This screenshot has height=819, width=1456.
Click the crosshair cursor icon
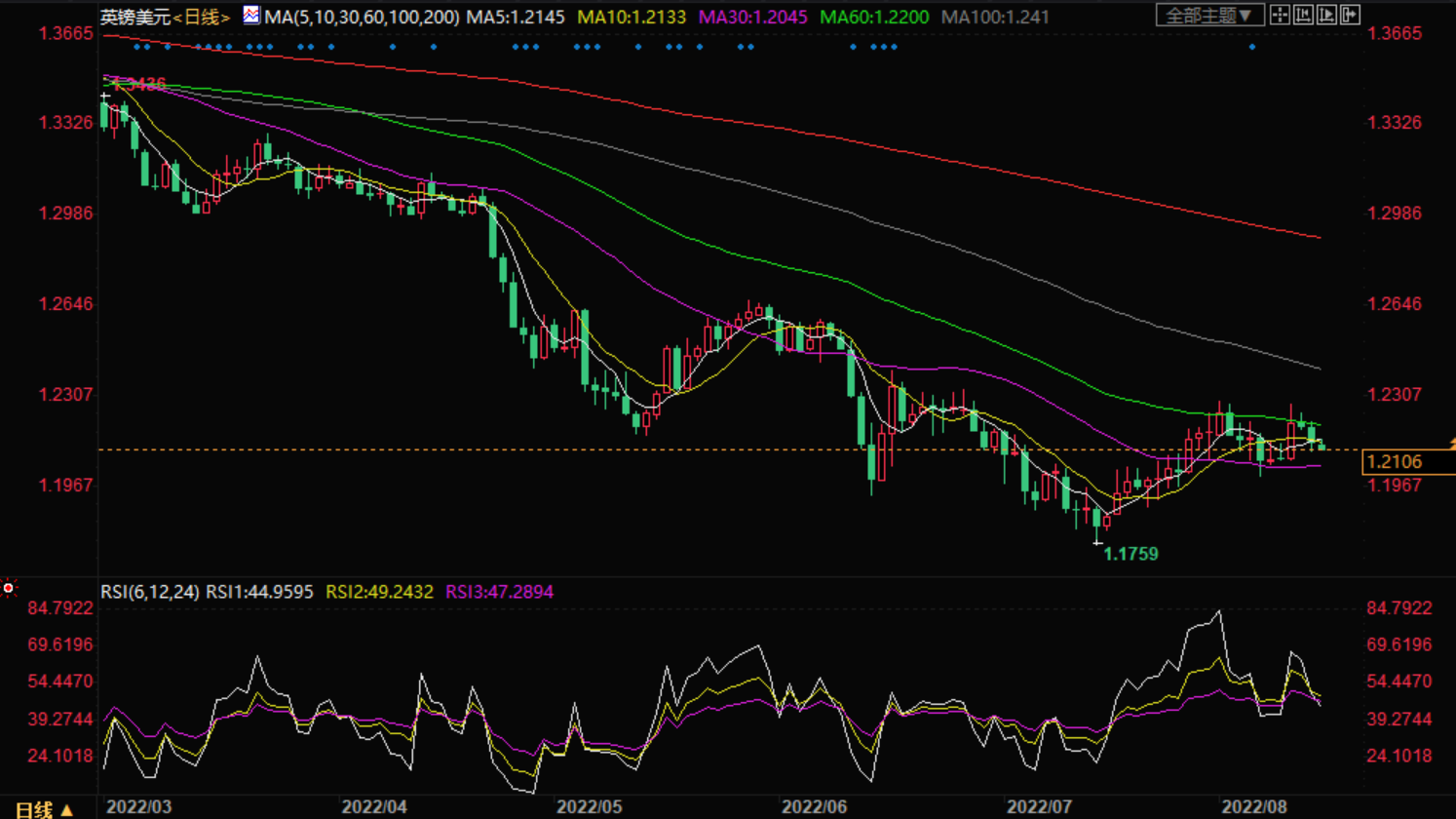tap(1280, 15)
